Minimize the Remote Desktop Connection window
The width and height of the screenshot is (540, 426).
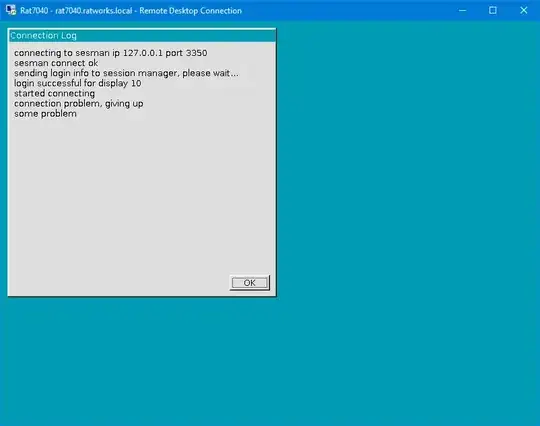pyautogui.click(x=463, y=10)
